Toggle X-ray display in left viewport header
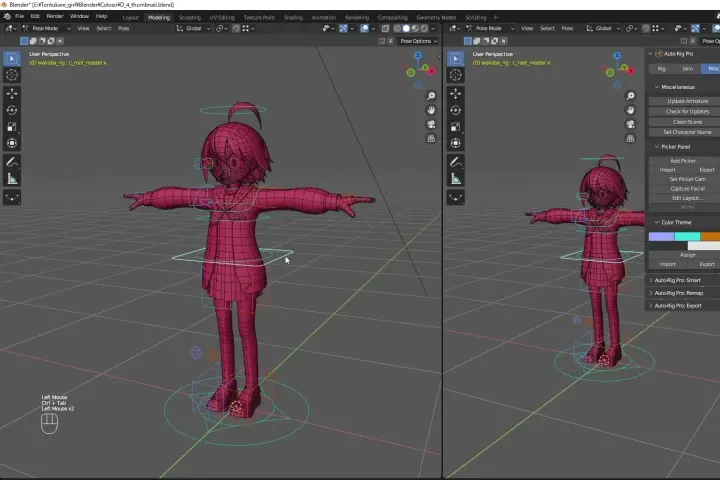720x480 pixels. (385, 28)
